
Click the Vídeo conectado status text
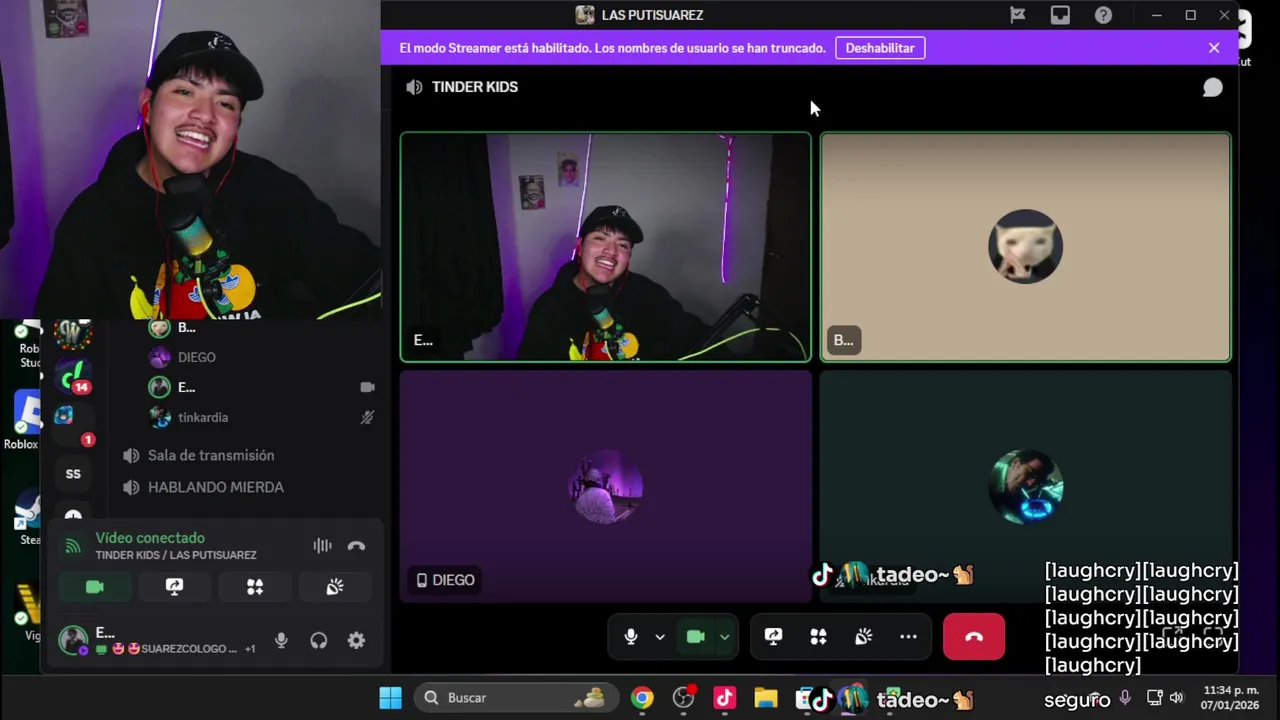point(150,538)
